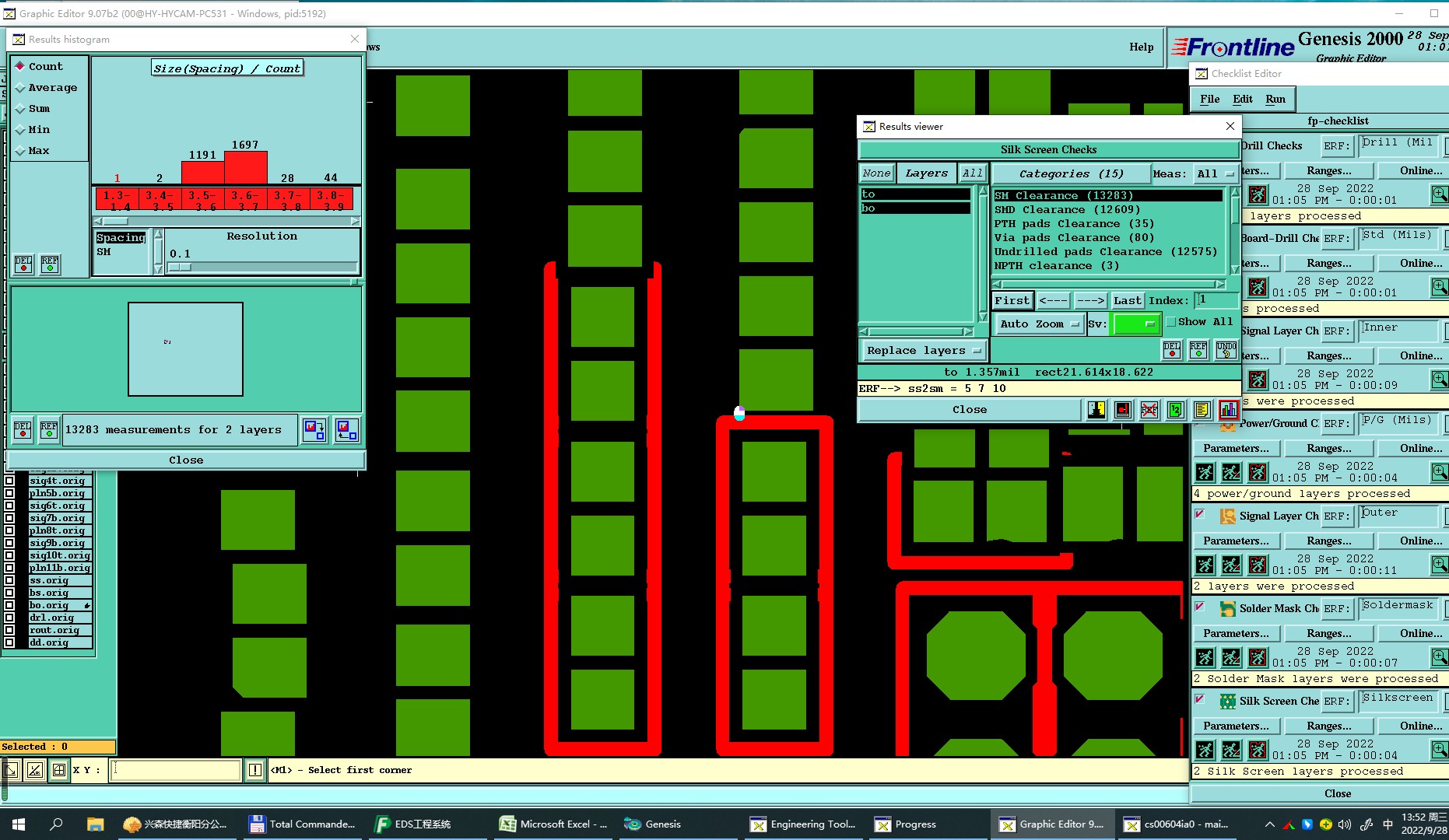Image resolution: width=1449 pixels, height=840 pixels.
Task: Click magnifier results icon for Solder Mask check
Action: pyautogui.click(x=1440, y=657)
